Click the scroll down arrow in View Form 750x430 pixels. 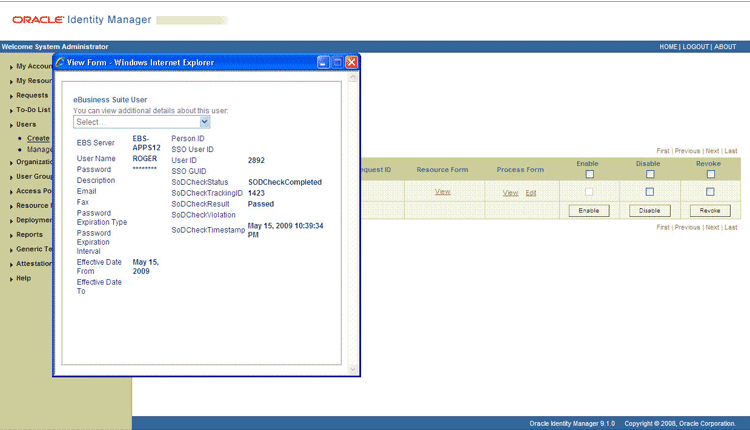coord(353,369)
